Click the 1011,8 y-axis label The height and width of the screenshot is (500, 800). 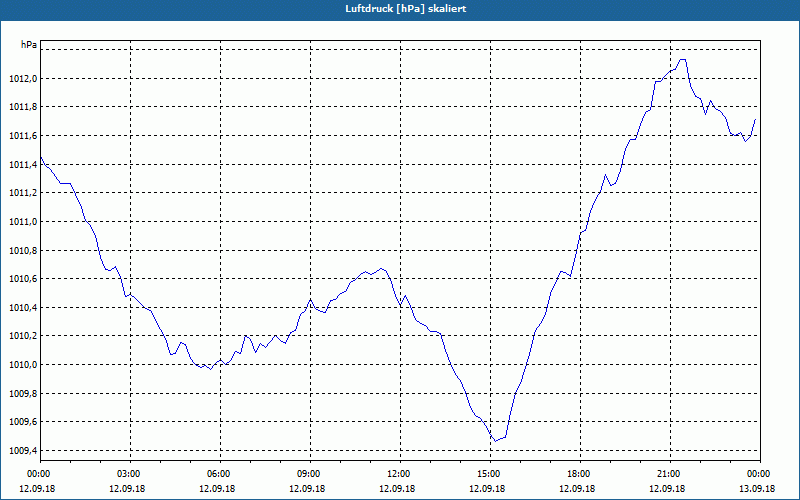(x=22, y=107)
